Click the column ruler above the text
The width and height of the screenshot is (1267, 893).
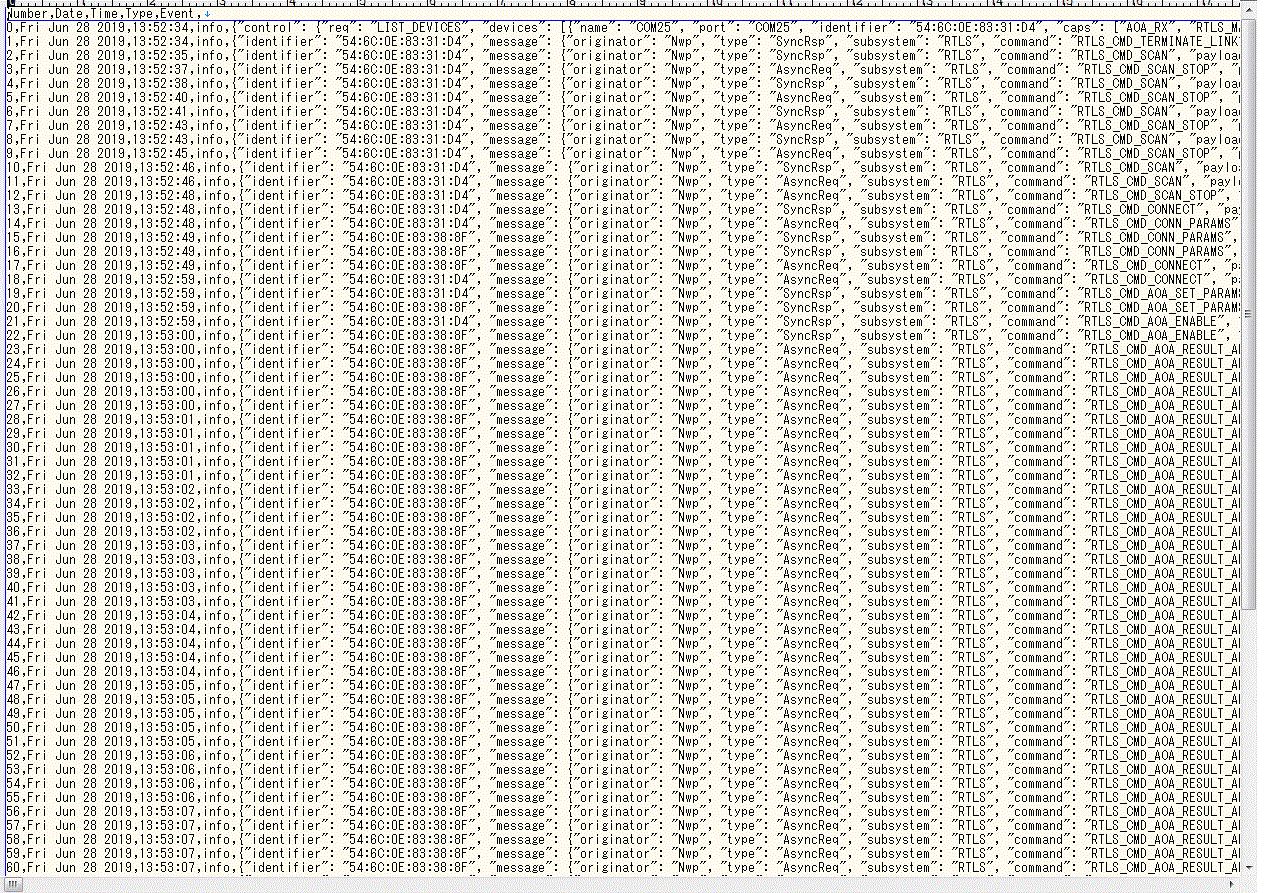pyautogui.click(x=624, y=3)
